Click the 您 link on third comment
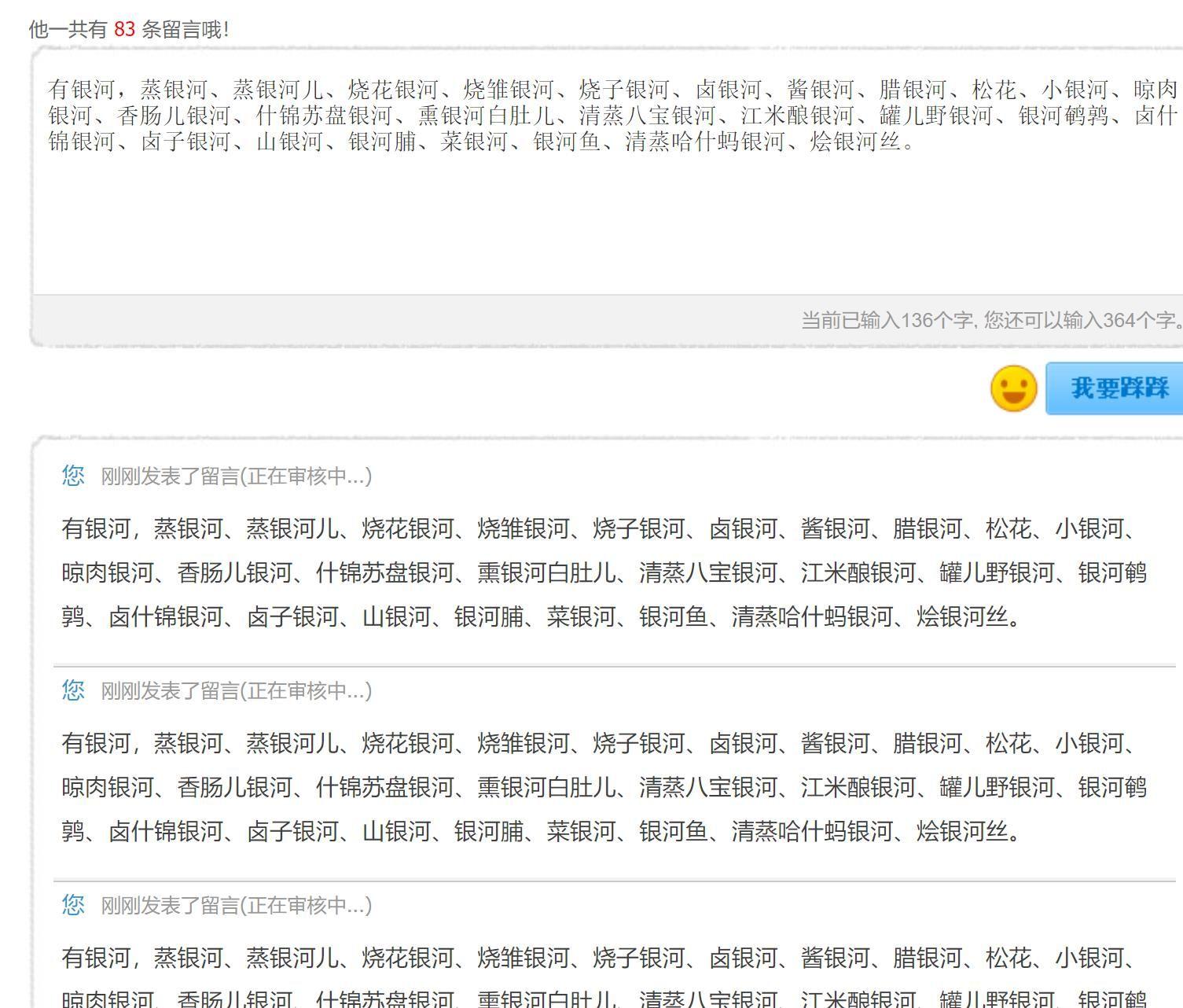This screenshot has width=1183, height=1008. 73,905
